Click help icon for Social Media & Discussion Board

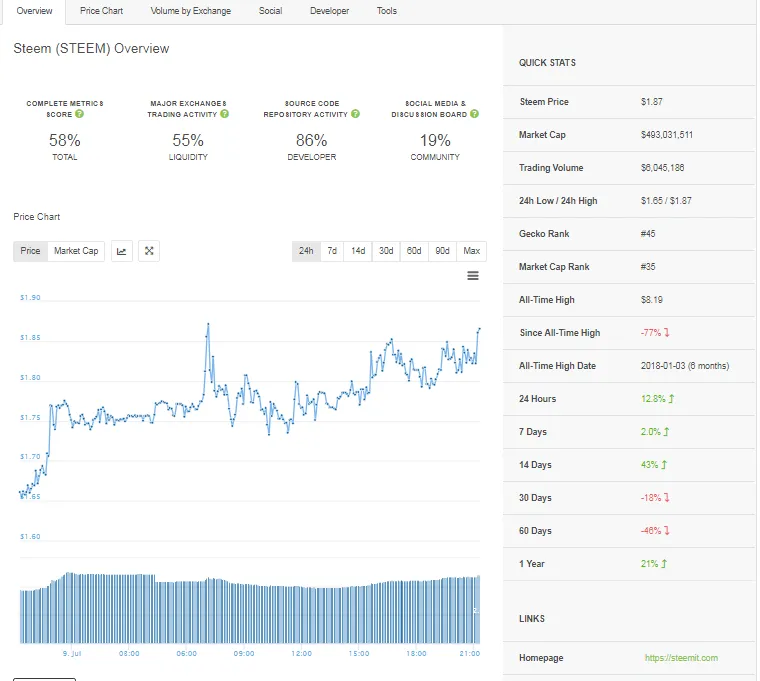(475, 114)
